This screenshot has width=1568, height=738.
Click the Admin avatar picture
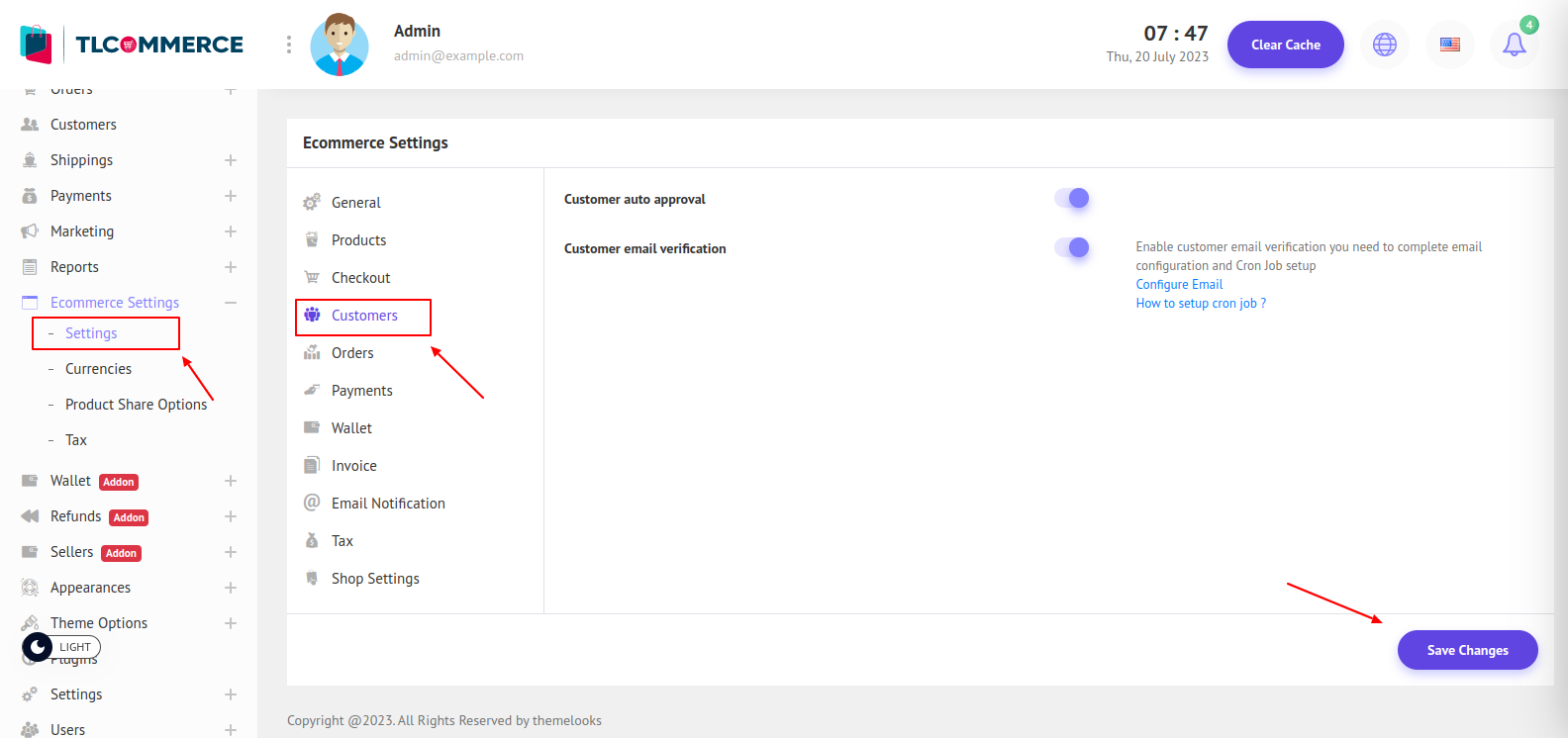click(340, 45)
